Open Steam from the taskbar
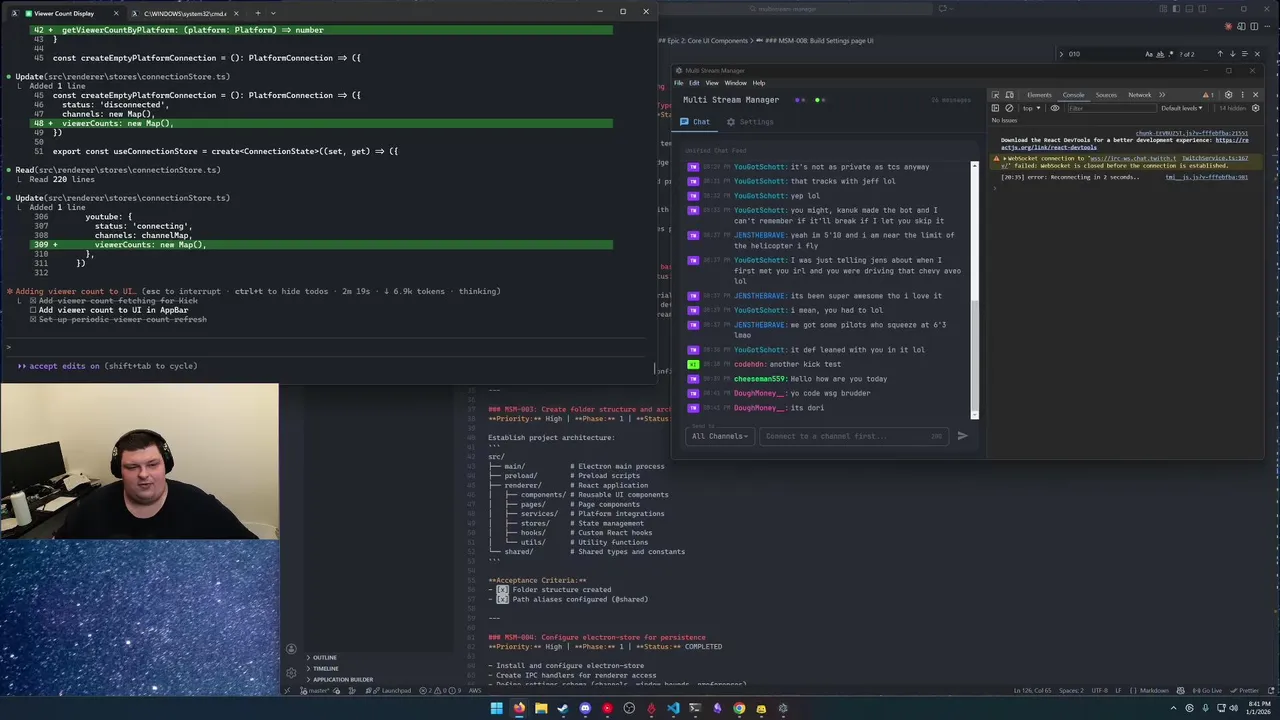 563,708
